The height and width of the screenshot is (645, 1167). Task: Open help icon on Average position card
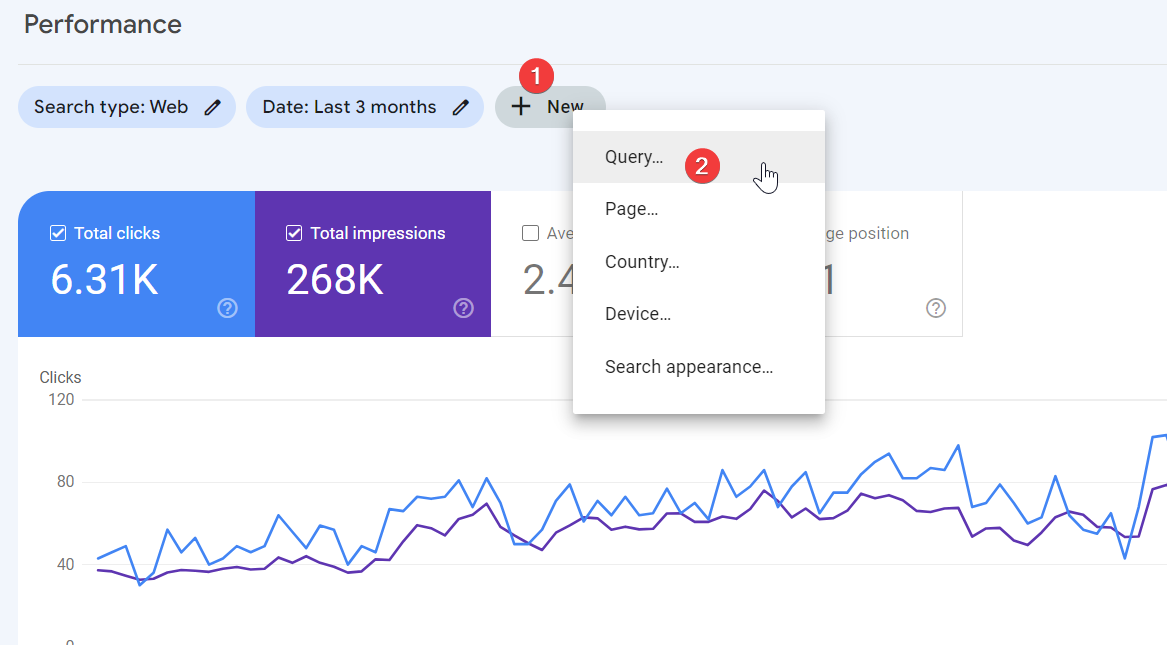coord(936,308)
